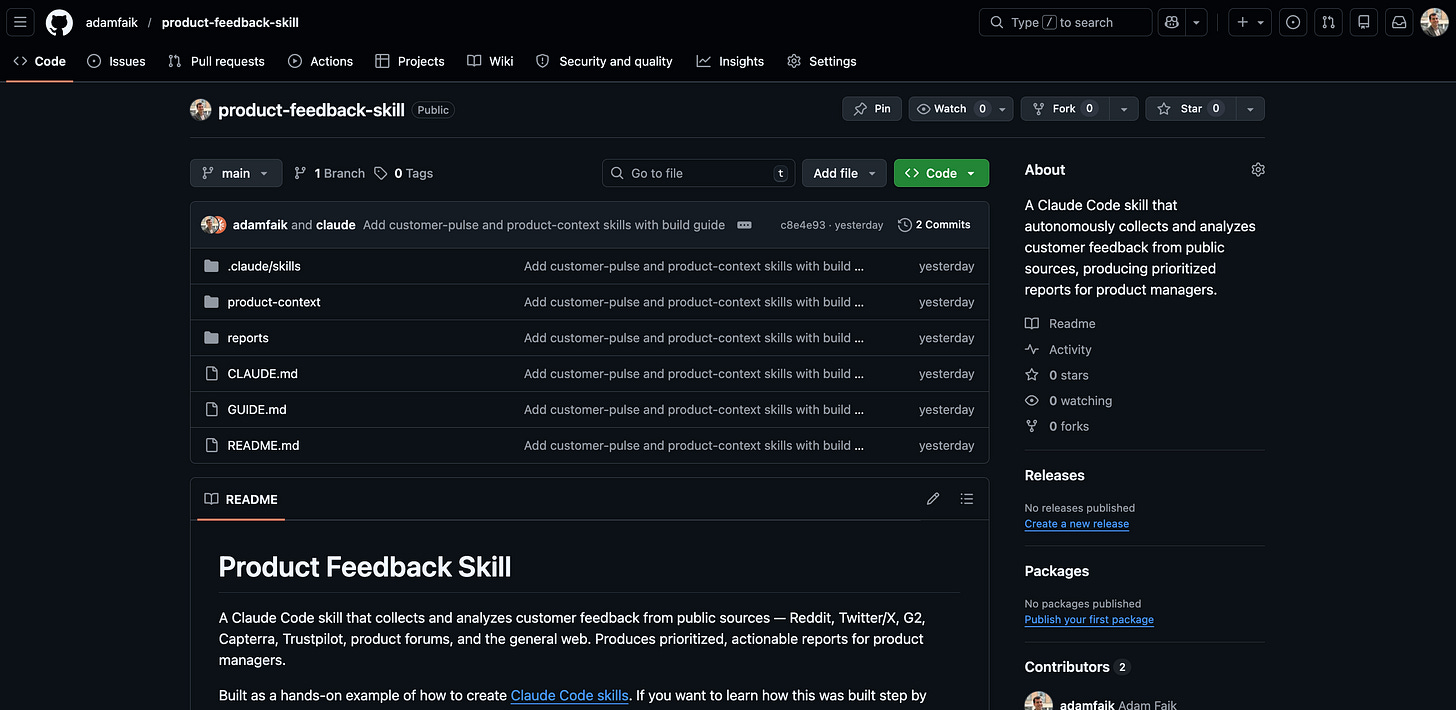Star the product-feedback-skill repository
Image resolution: width=1456 pixels, height=710 pixels.
tap(1190, 108)
